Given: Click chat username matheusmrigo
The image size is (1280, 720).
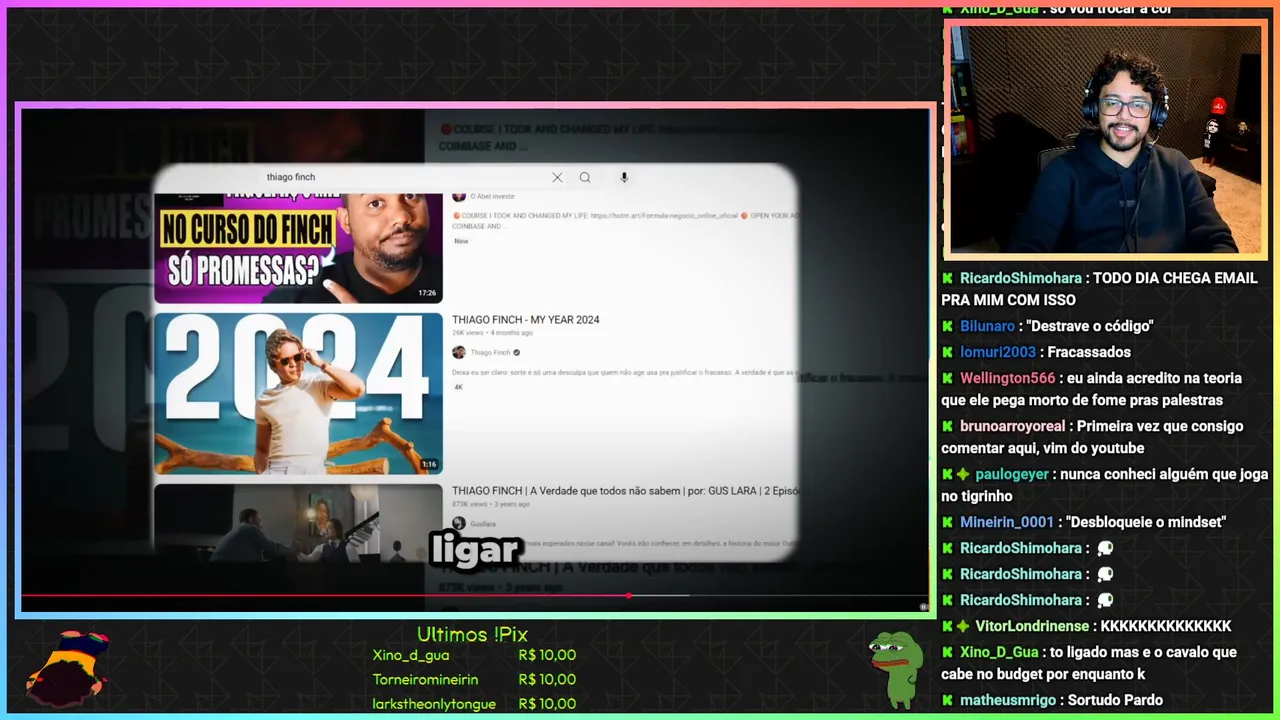Looking at the screenshot, I should [x=1008, y=700].
